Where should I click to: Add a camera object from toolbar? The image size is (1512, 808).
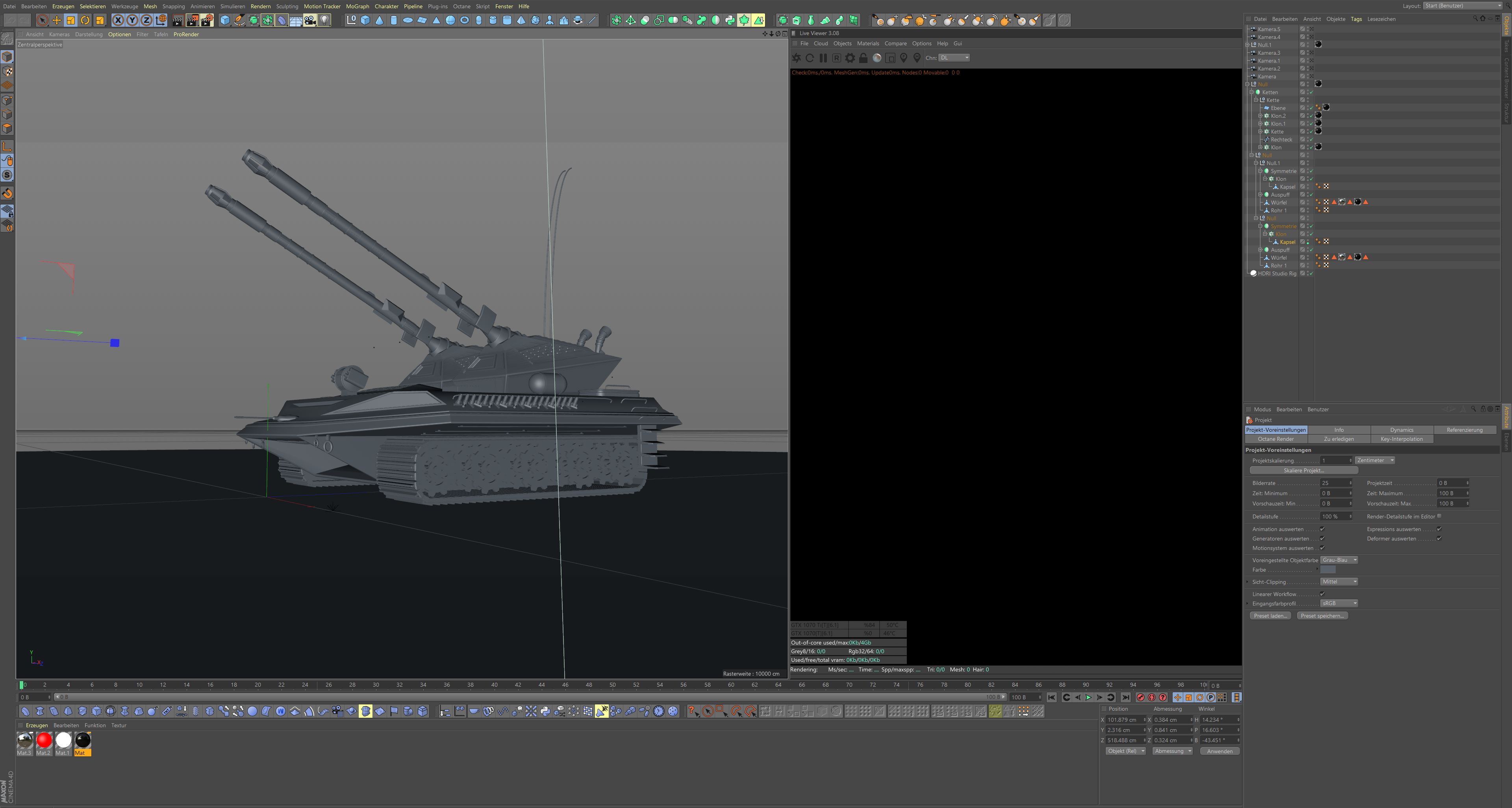click(310, 20)
